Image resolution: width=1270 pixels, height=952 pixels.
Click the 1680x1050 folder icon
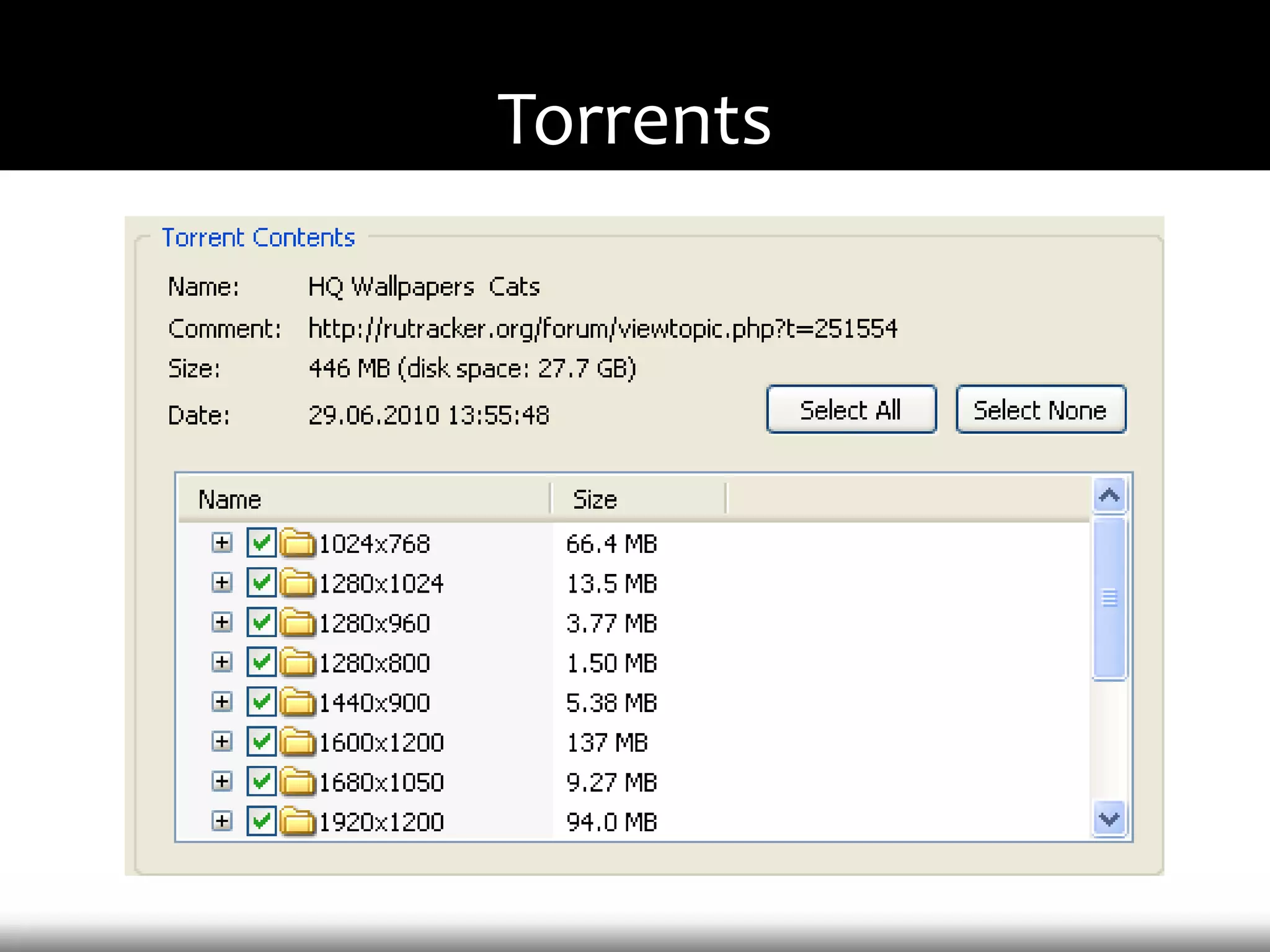(x=298, y=782)
